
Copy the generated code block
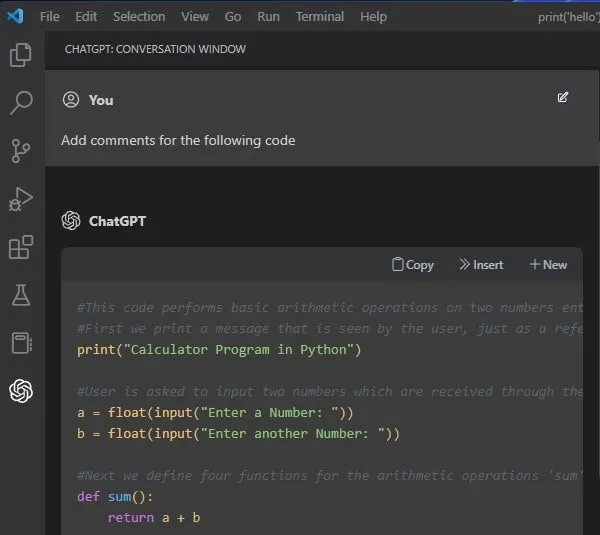coord(413,265)
